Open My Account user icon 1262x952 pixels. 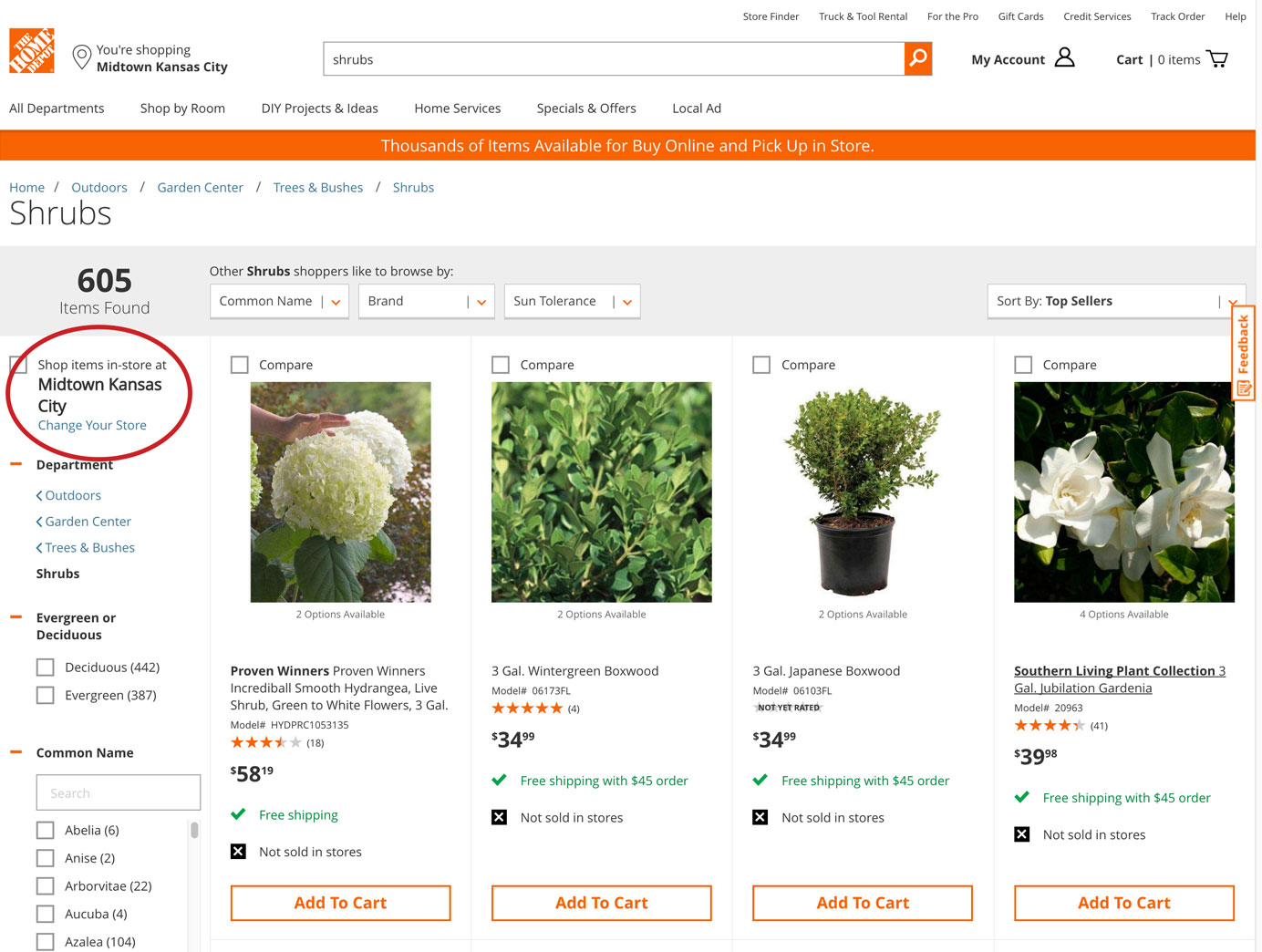point(1064,58)
